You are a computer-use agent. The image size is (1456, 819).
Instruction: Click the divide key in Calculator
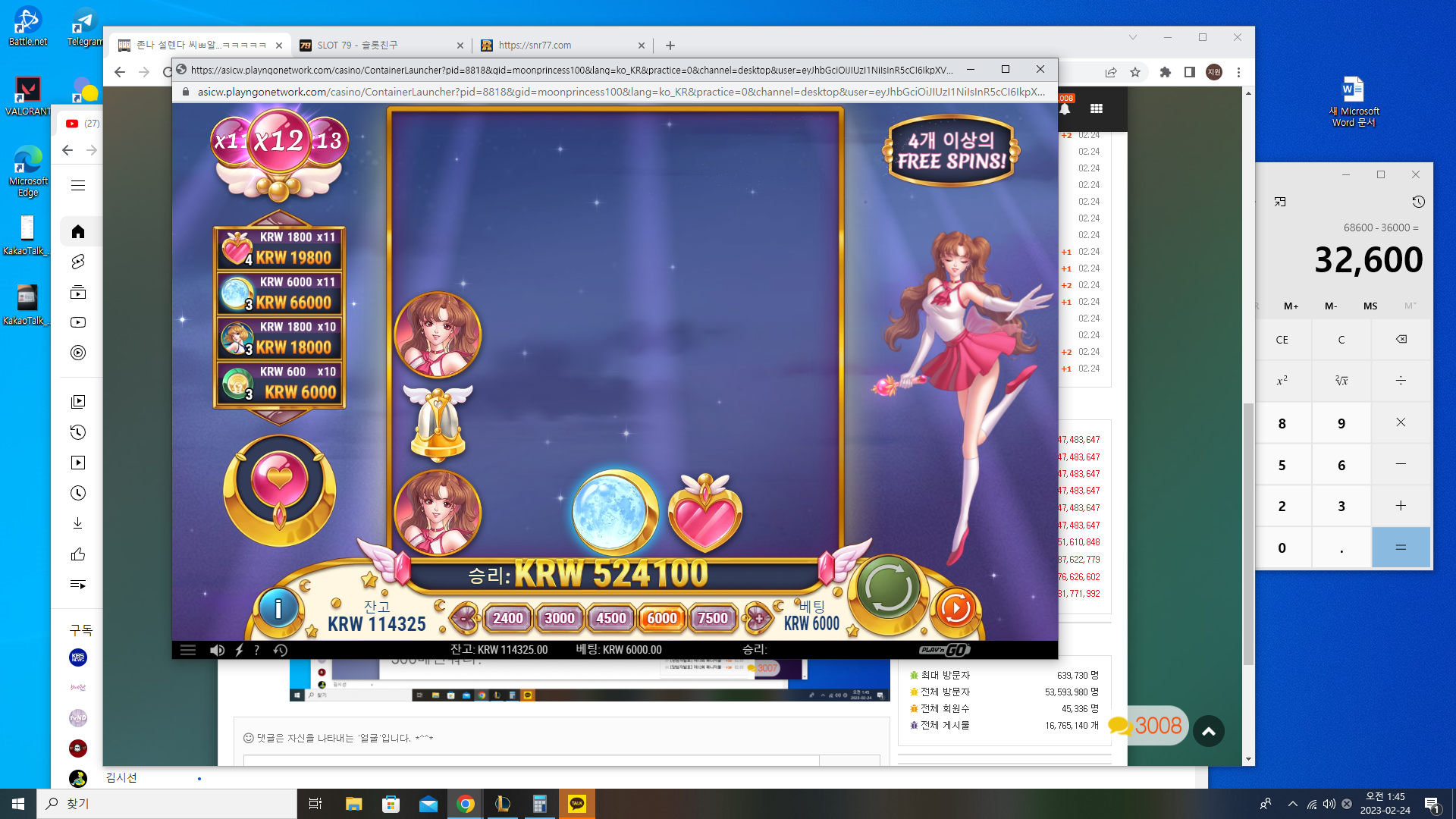1401,381
